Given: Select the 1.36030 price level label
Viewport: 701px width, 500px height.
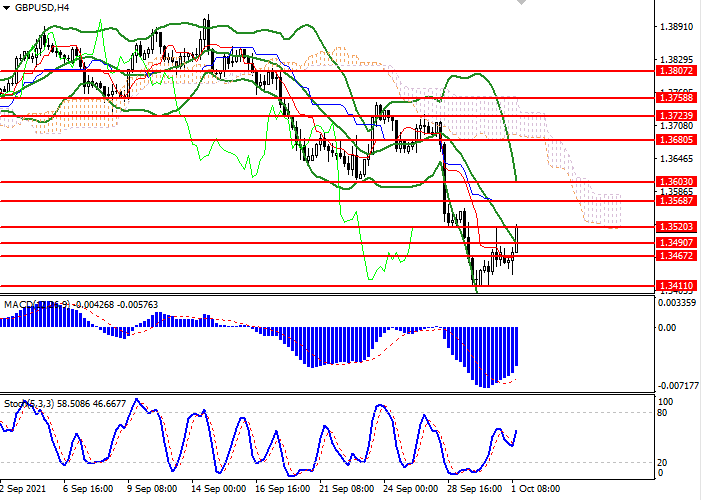Looking at the screenshot, I should tap(676, 182).
